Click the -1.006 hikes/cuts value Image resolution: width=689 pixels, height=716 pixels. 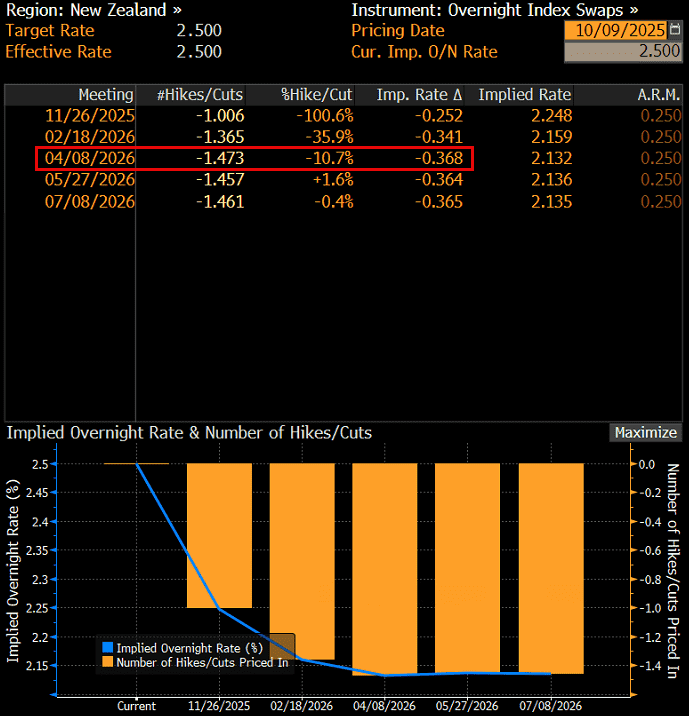point(220,116)
